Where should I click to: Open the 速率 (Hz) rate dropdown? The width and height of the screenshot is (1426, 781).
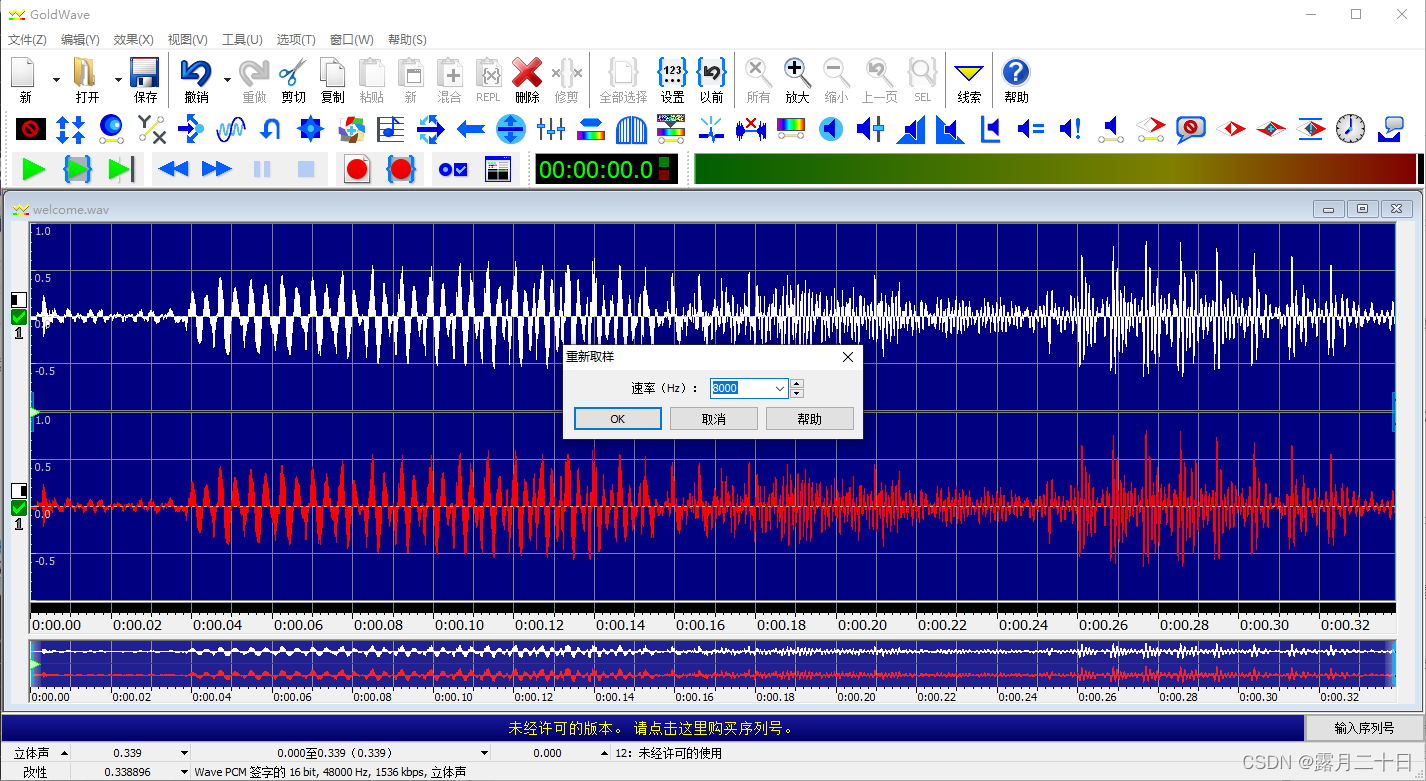(780, 389)
